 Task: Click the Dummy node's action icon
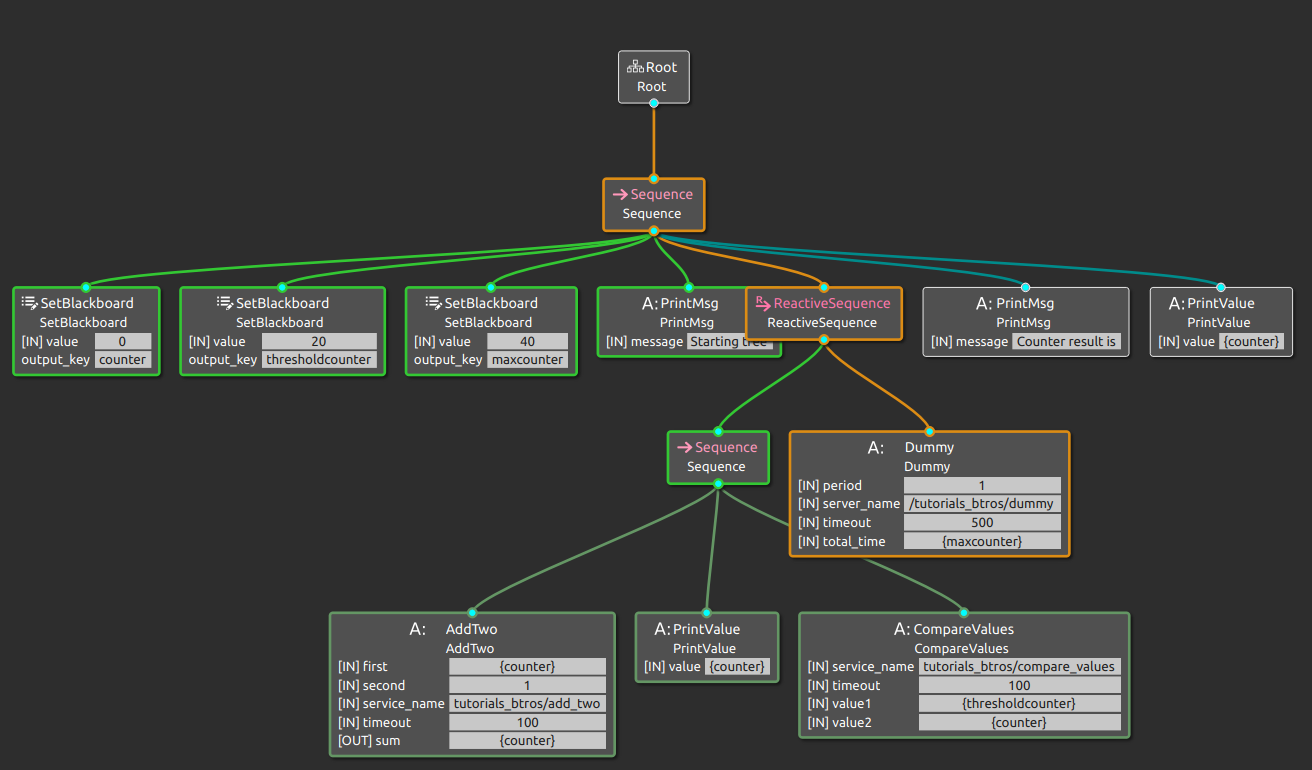click(x=875, y=448)
